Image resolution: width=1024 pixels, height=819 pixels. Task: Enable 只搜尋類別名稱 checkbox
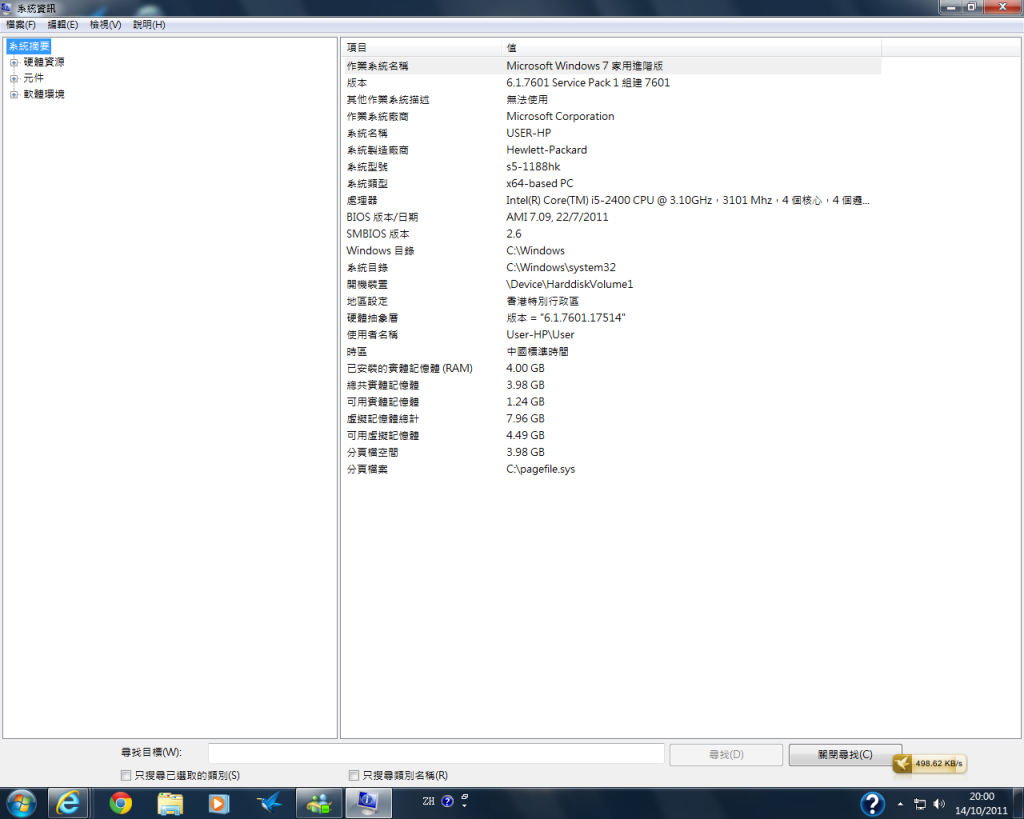(354, 775)
